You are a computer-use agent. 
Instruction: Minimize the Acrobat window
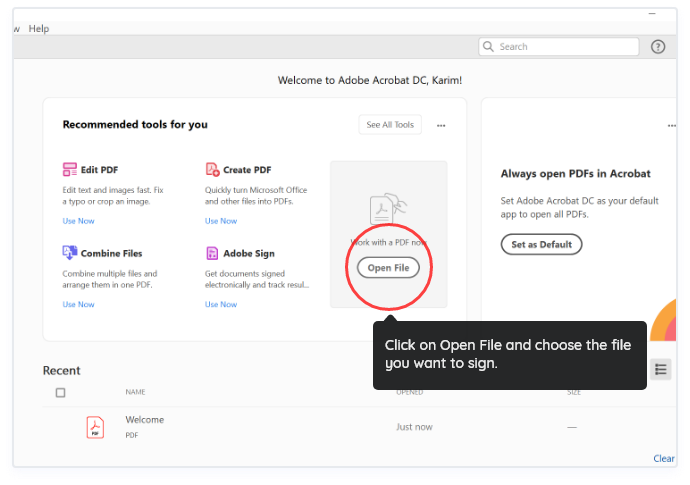[652, 14]
